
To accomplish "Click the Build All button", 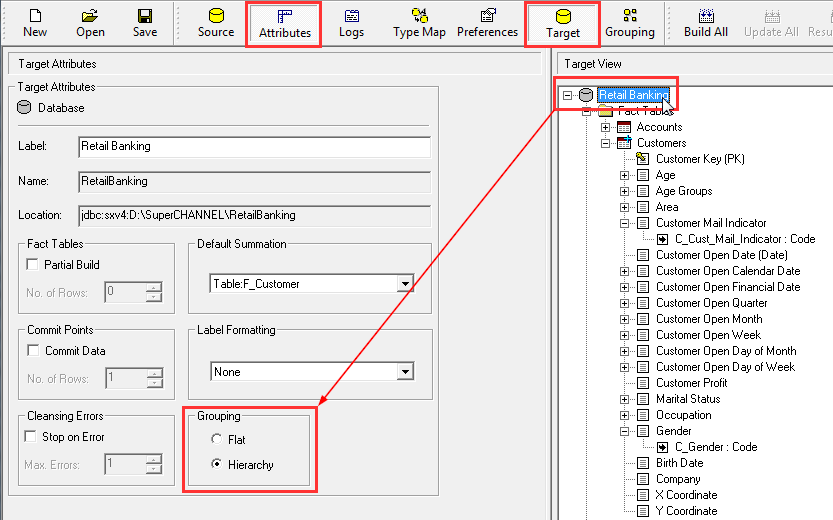I will (705, 23).
